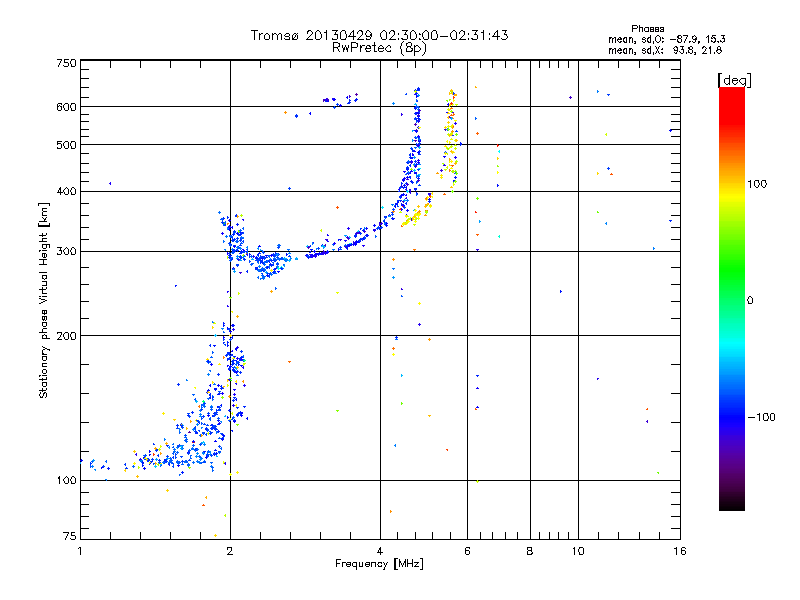Screen dimensions: 800x600
Task: Click the 'mean, sd,O: -87.9, 15.3' line
Action: pos(666,39)
